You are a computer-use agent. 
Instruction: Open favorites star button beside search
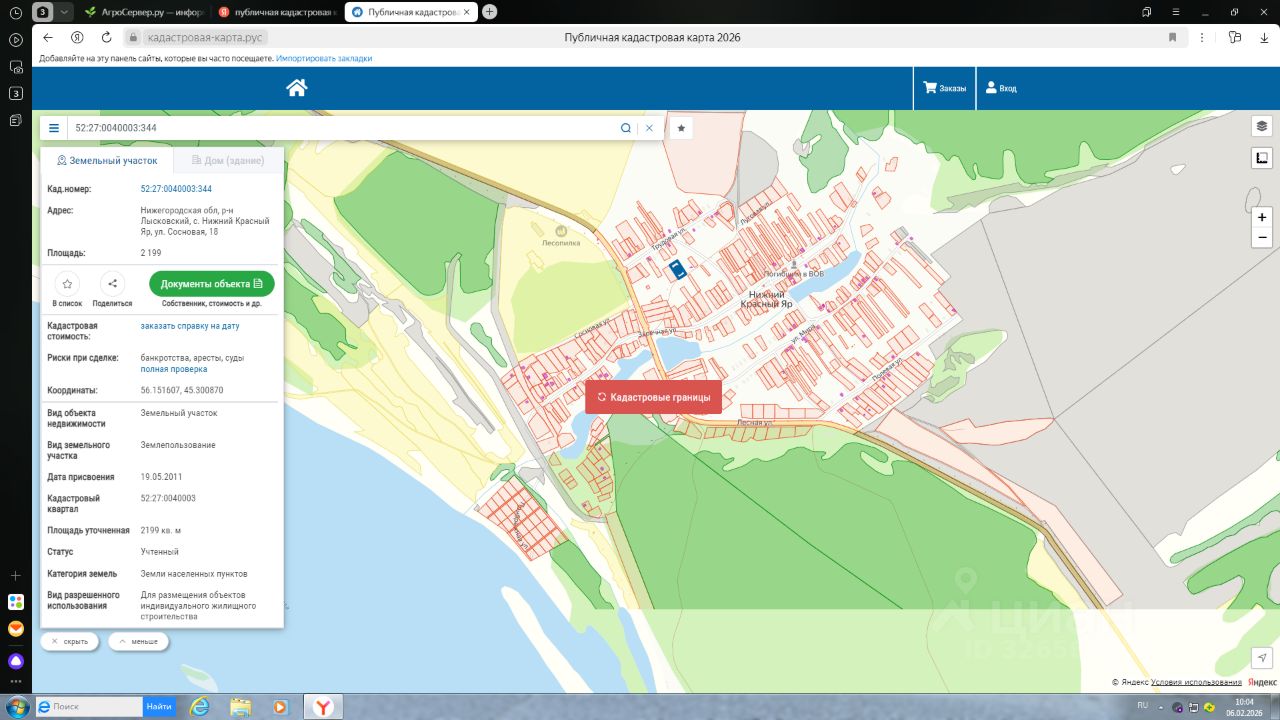point(681,128)
